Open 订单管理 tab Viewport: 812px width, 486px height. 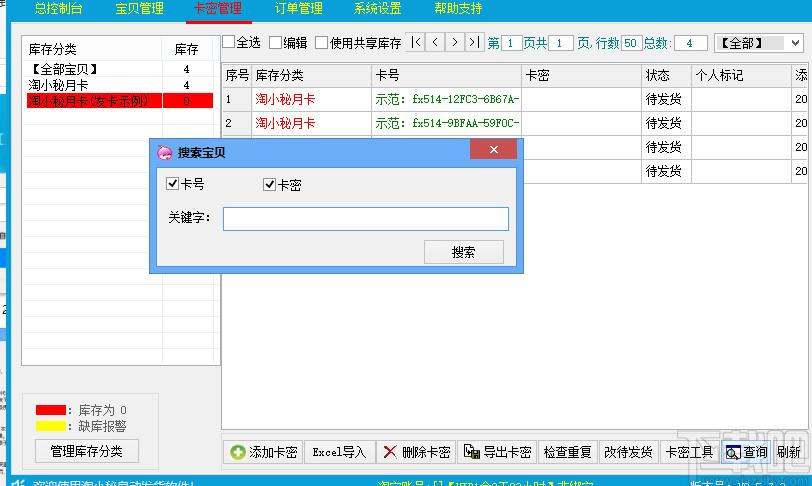click(298, 9)
